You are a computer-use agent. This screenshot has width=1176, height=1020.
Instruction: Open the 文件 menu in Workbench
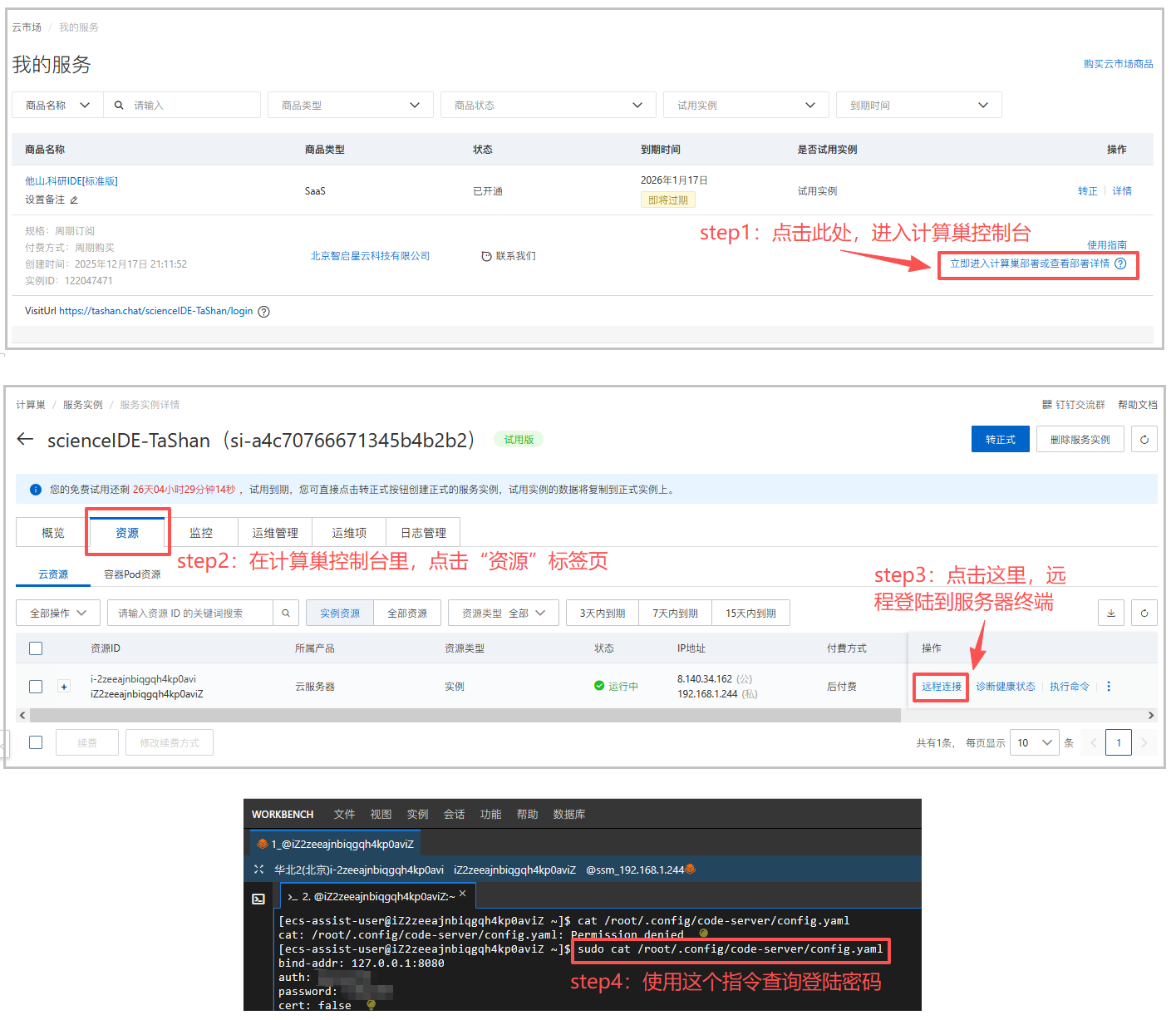pos(344,815)
